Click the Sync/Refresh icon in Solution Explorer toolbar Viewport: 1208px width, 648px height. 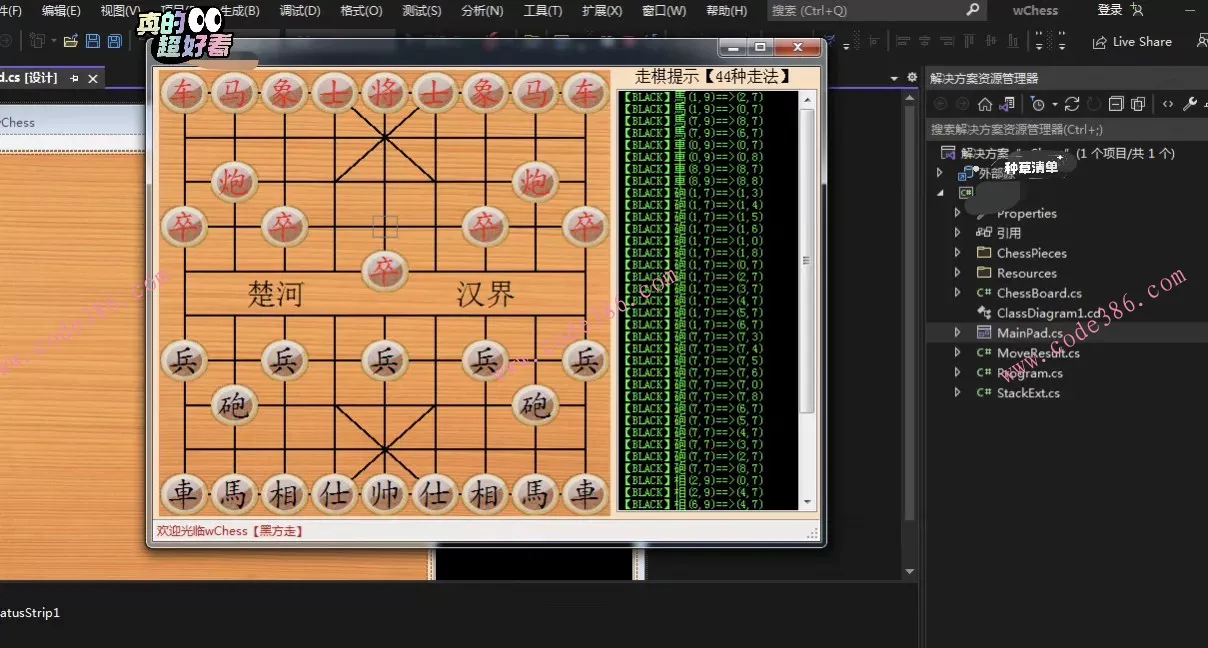1072,104
